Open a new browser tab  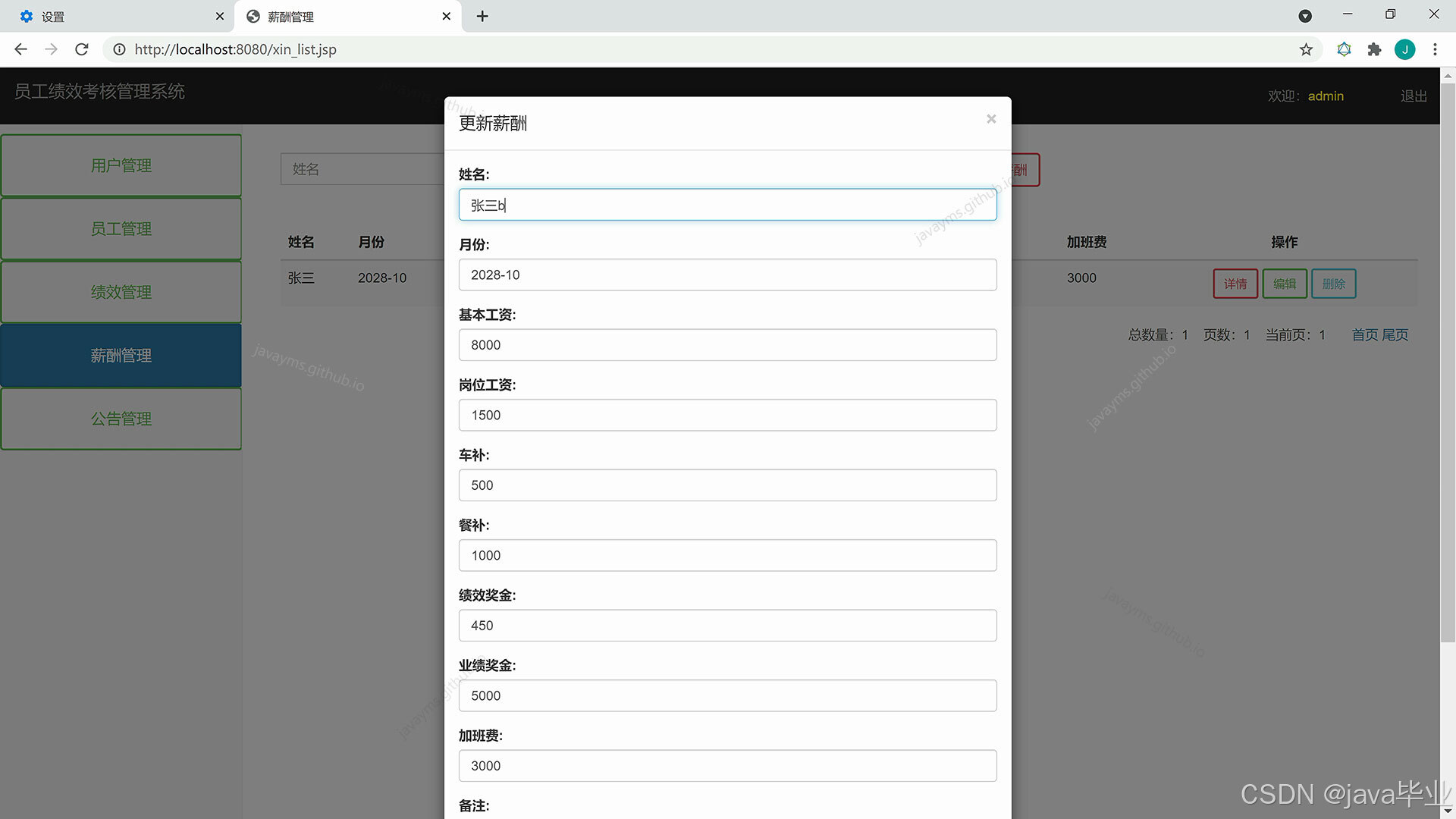[x=482, y=16]
